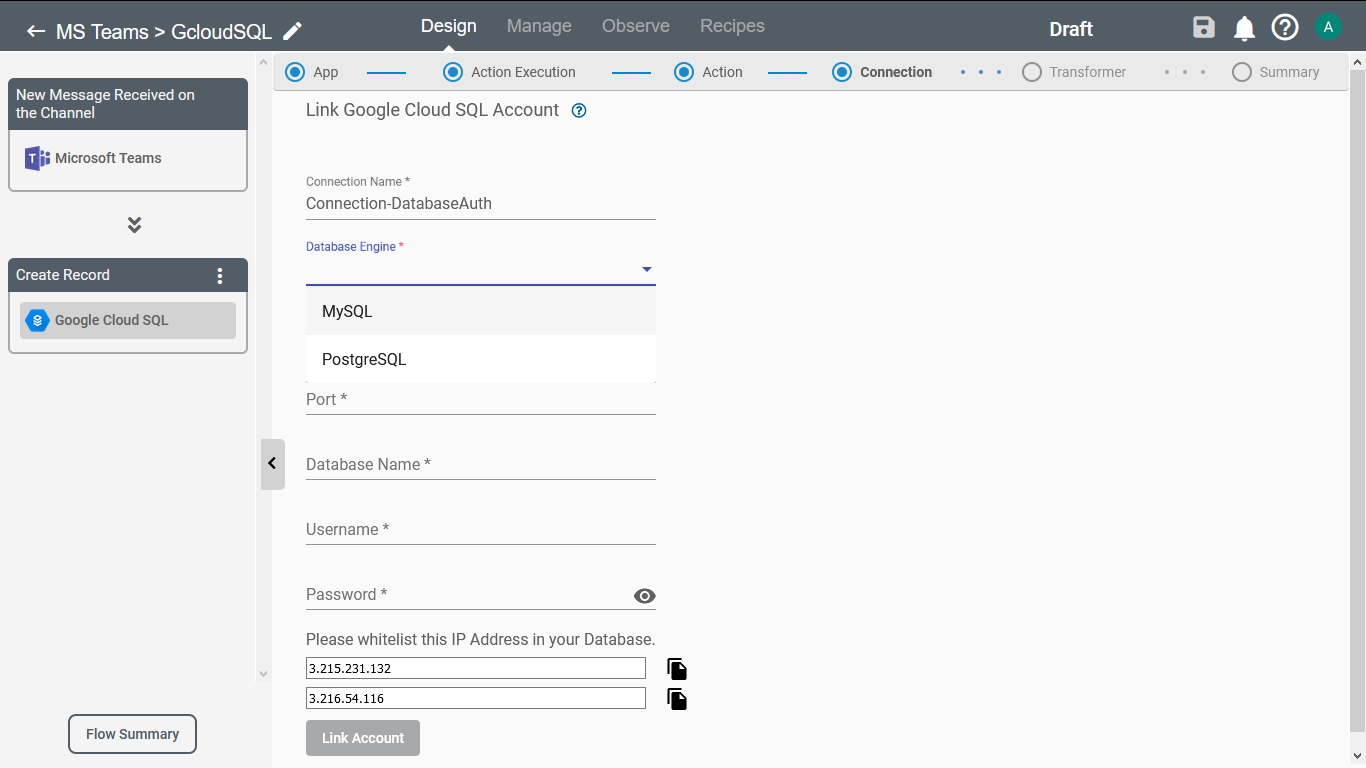Click the 3.215.231.132 IP text box
1366x768 pixels.
tap(476, 668)
